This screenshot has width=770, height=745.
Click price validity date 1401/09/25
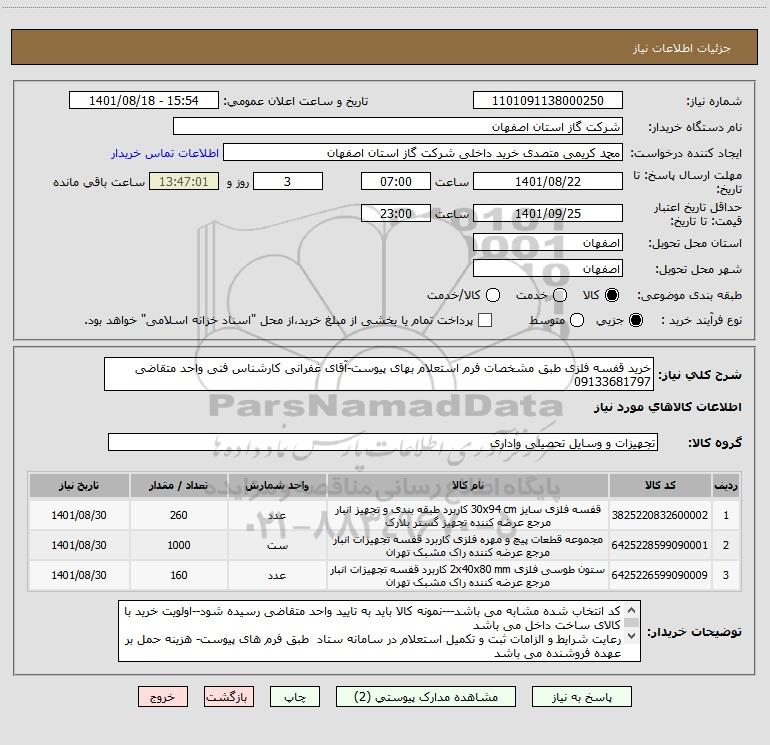click(548, 213)
